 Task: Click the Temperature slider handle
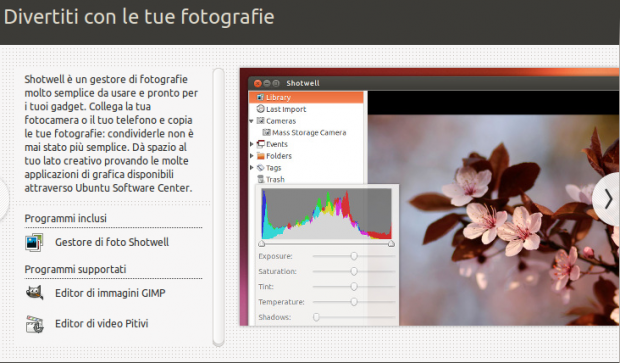coord(354,302)
